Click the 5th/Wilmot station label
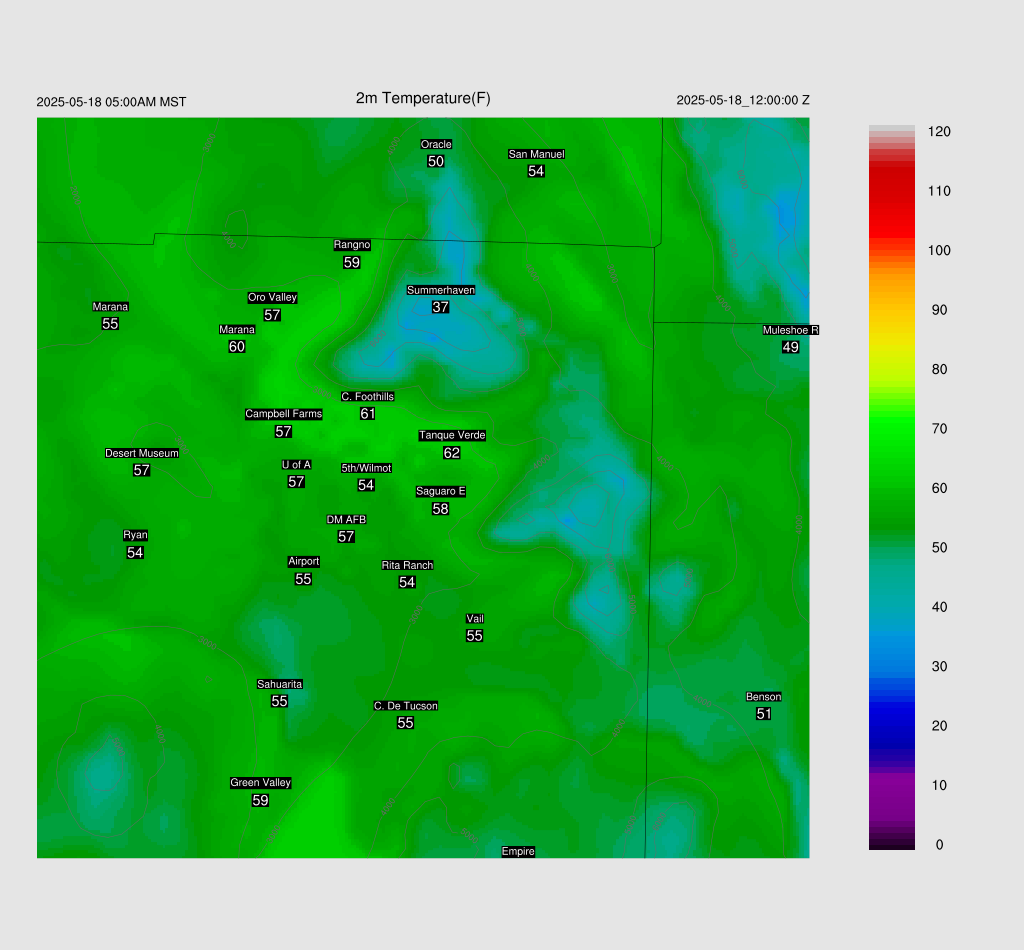This screenshot has height=950, width=1024. pos(366,468)
